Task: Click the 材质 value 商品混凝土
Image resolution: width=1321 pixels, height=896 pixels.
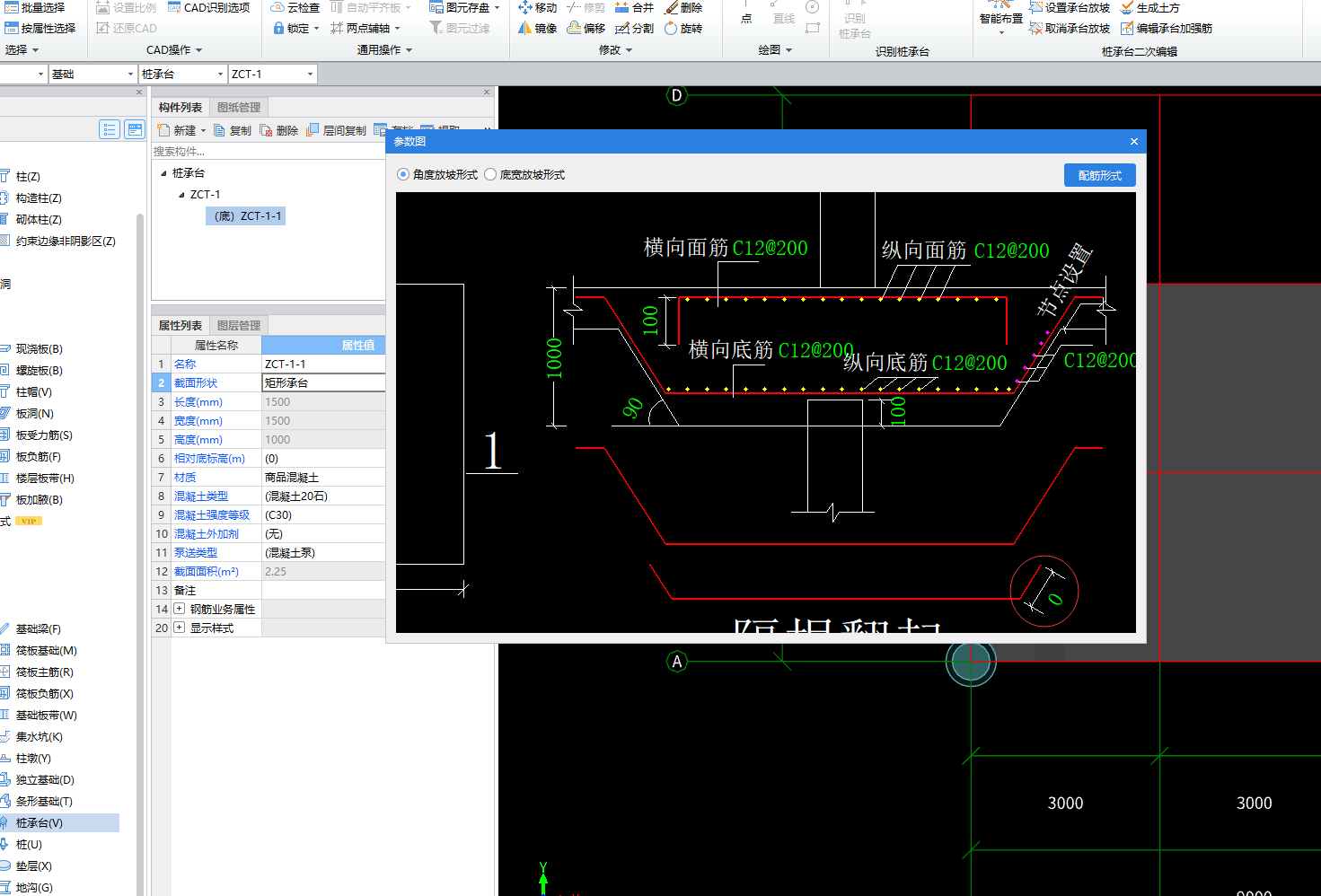Action: pos(292,477)
